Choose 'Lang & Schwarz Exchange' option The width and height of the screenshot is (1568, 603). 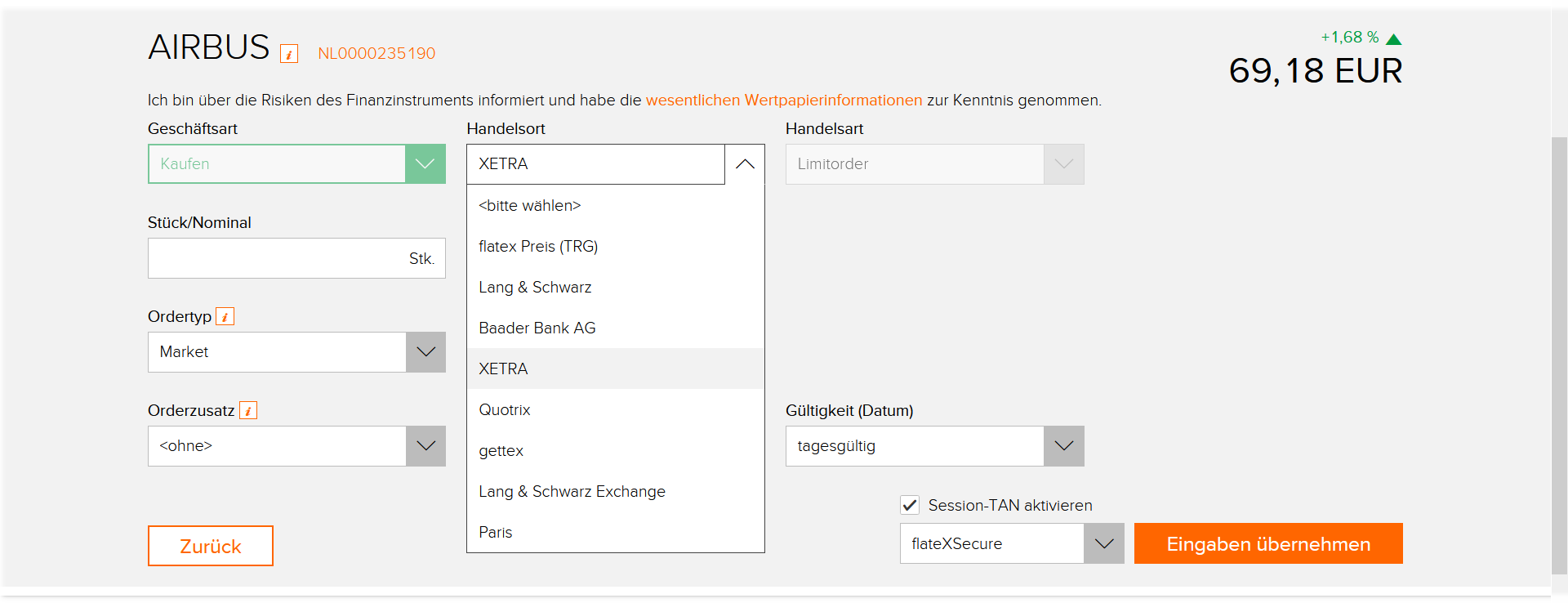(x=616, y=491)
